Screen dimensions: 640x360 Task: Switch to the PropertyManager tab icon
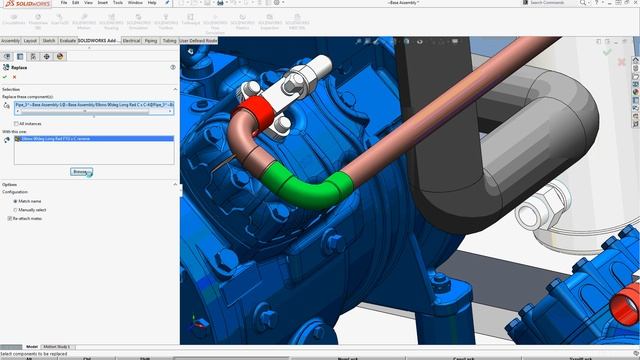20,56
